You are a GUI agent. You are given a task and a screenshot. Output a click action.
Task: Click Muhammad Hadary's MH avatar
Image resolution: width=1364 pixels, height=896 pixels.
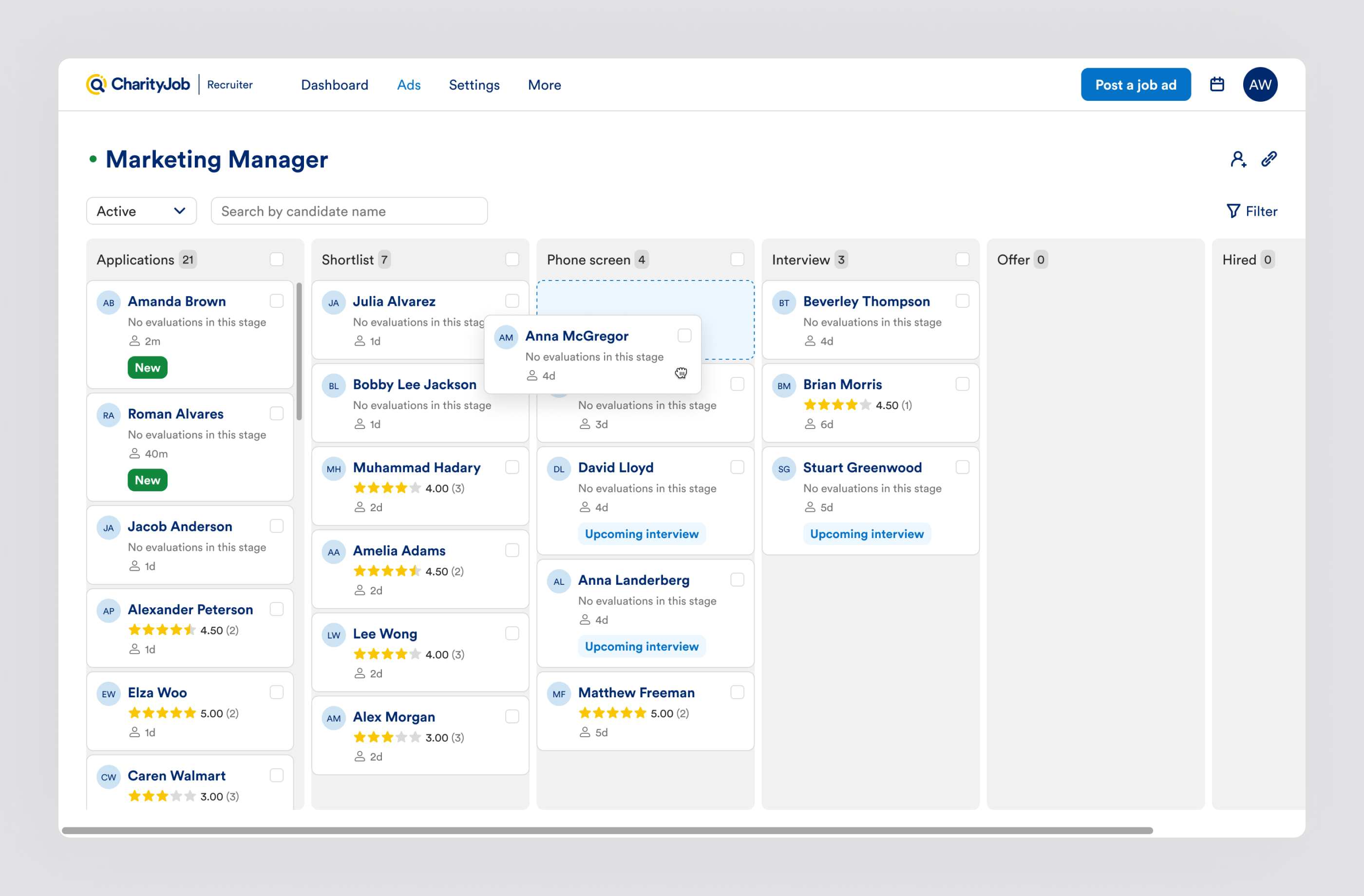[334, 468]
